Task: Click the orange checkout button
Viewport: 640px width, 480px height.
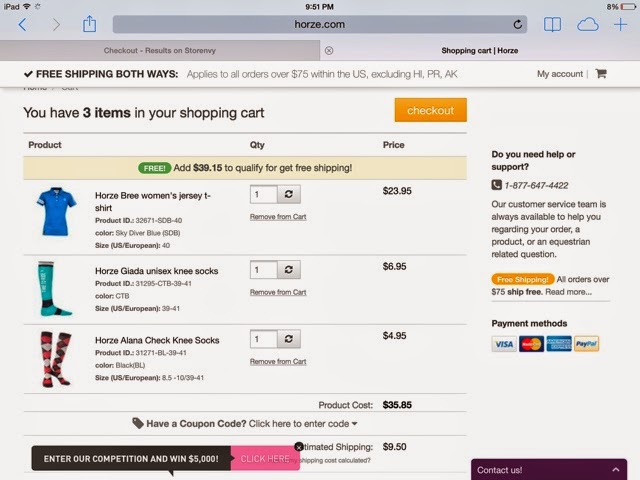Action: click(431, 110)
